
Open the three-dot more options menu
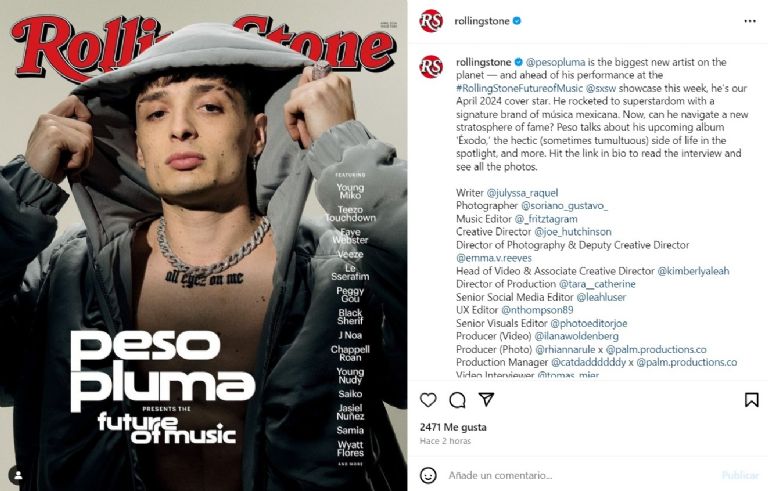pos(750,21)
